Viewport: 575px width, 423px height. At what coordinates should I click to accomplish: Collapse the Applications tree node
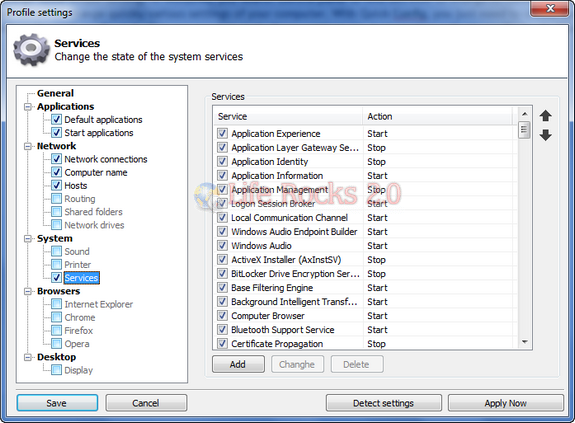click(28, 107)
